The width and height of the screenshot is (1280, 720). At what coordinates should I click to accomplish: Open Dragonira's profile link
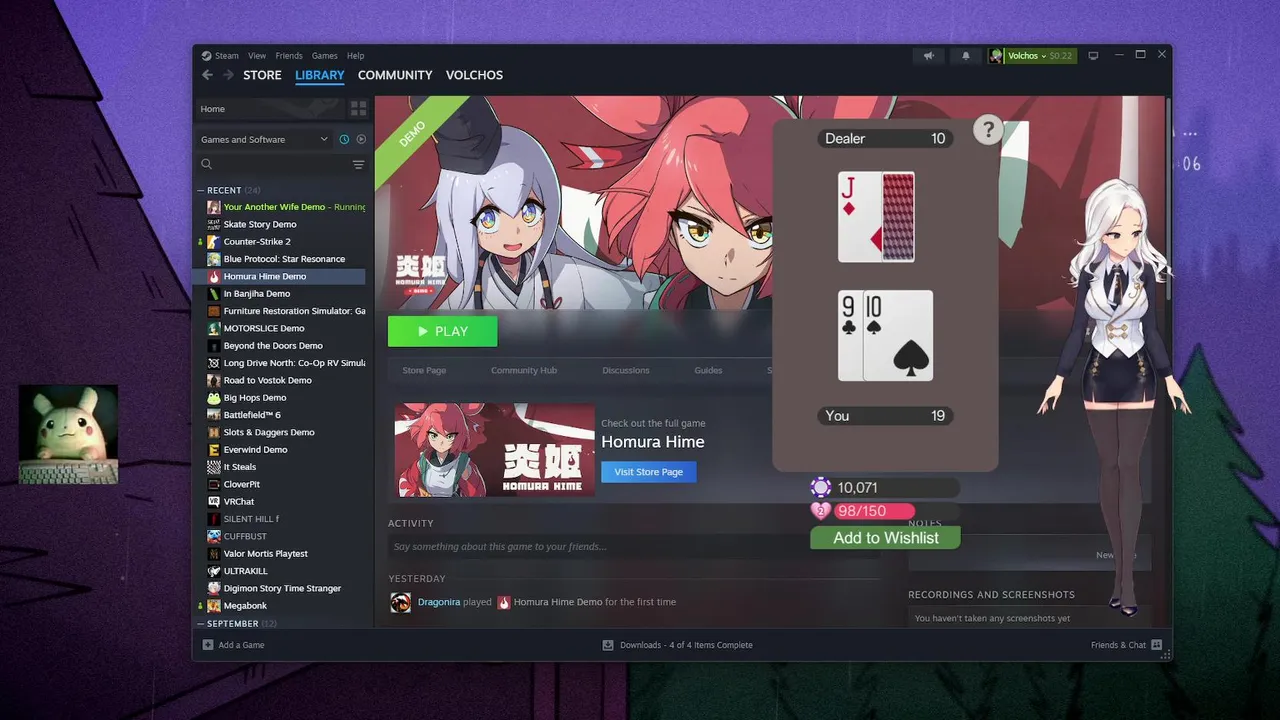point(439,602)
